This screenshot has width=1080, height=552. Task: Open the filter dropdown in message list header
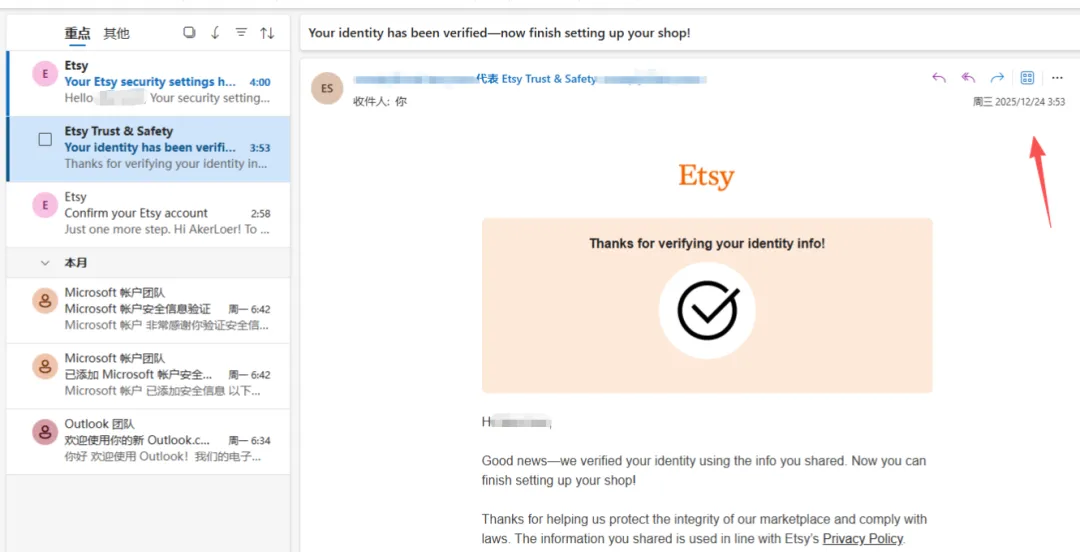click(241, 33)
